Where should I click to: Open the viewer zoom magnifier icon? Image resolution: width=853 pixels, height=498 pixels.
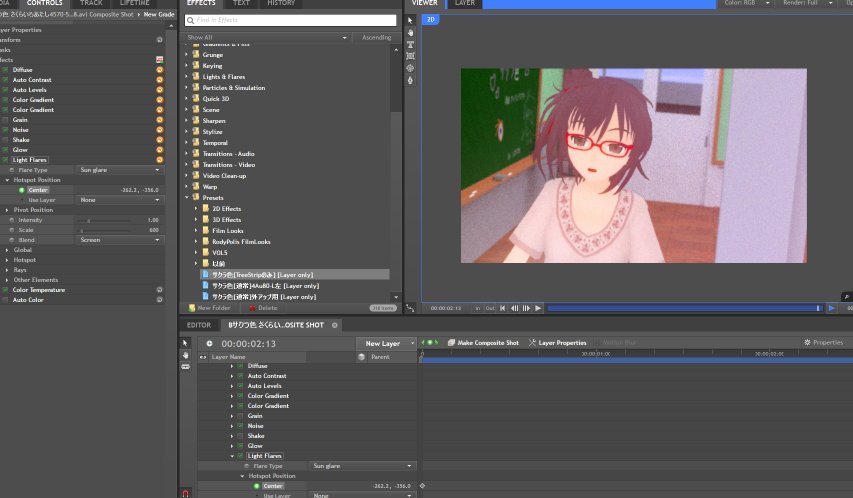[x=846, y=297]
